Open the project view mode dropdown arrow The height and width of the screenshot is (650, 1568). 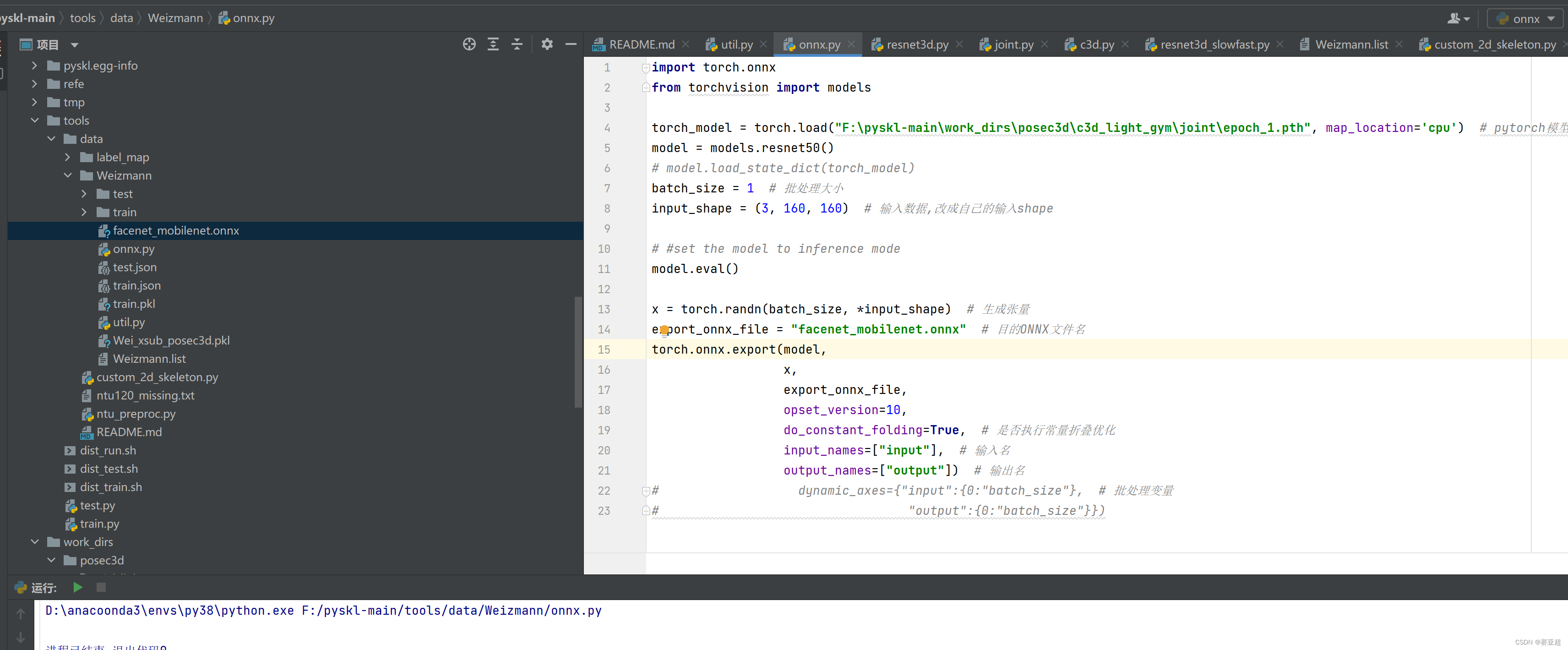point(74,45)
